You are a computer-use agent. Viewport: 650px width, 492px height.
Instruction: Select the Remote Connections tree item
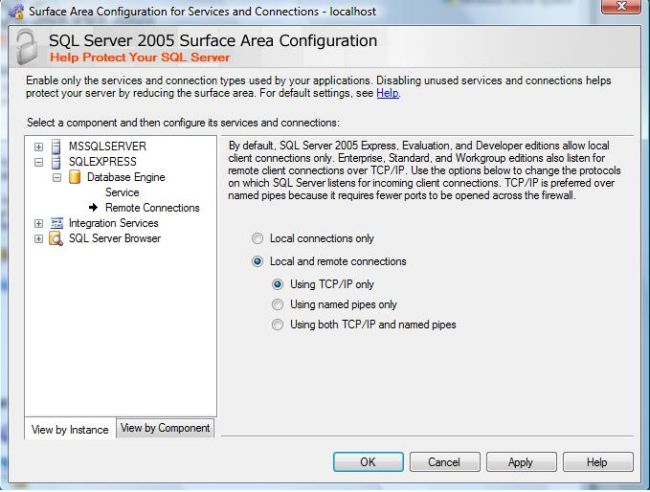tap(152, 208)
